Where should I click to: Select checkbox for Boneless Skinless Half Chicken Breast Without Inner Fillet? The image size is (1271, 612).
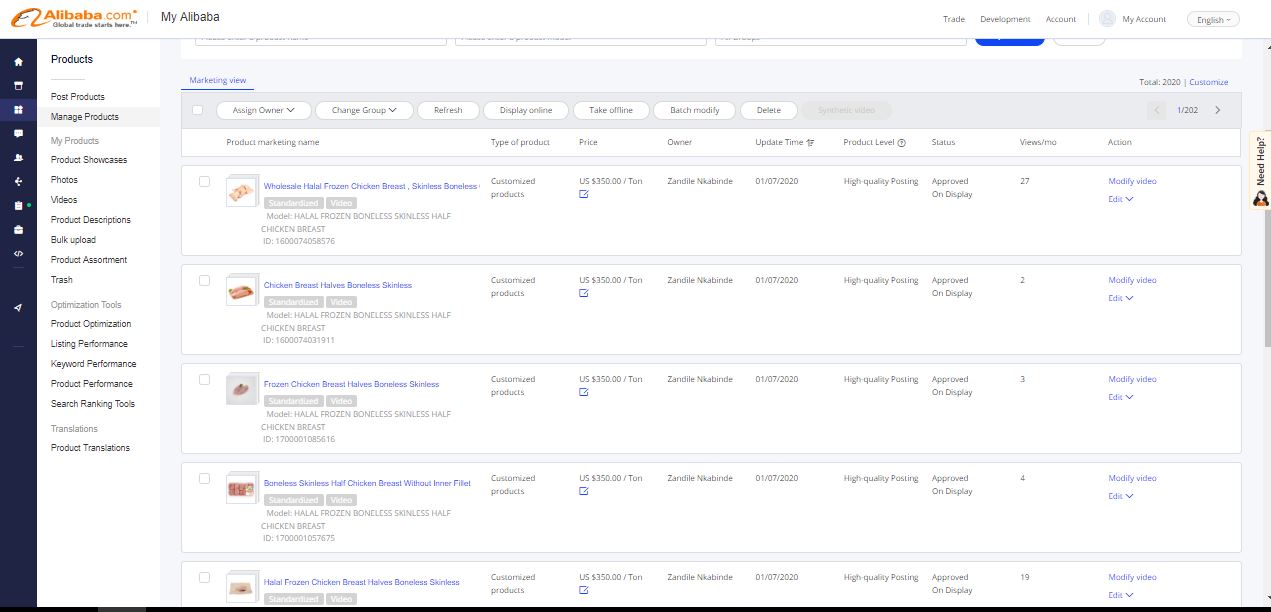click(x=204, y=479)
